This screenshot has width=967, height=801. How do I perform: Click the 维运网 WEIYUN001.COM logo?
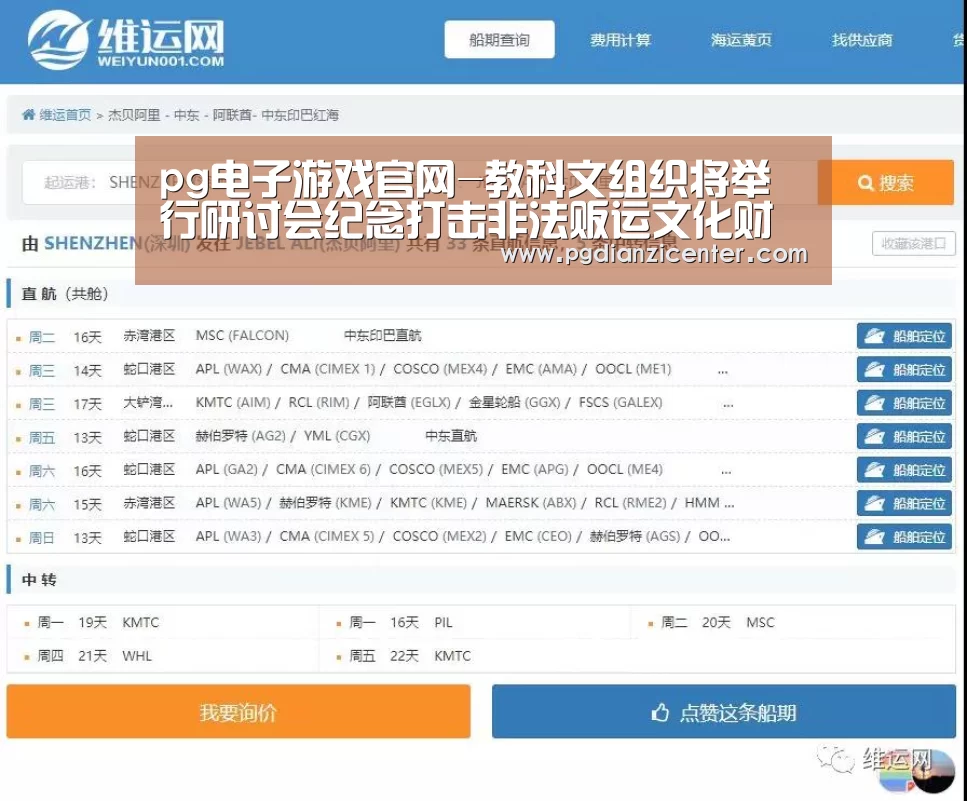point(126,41)
